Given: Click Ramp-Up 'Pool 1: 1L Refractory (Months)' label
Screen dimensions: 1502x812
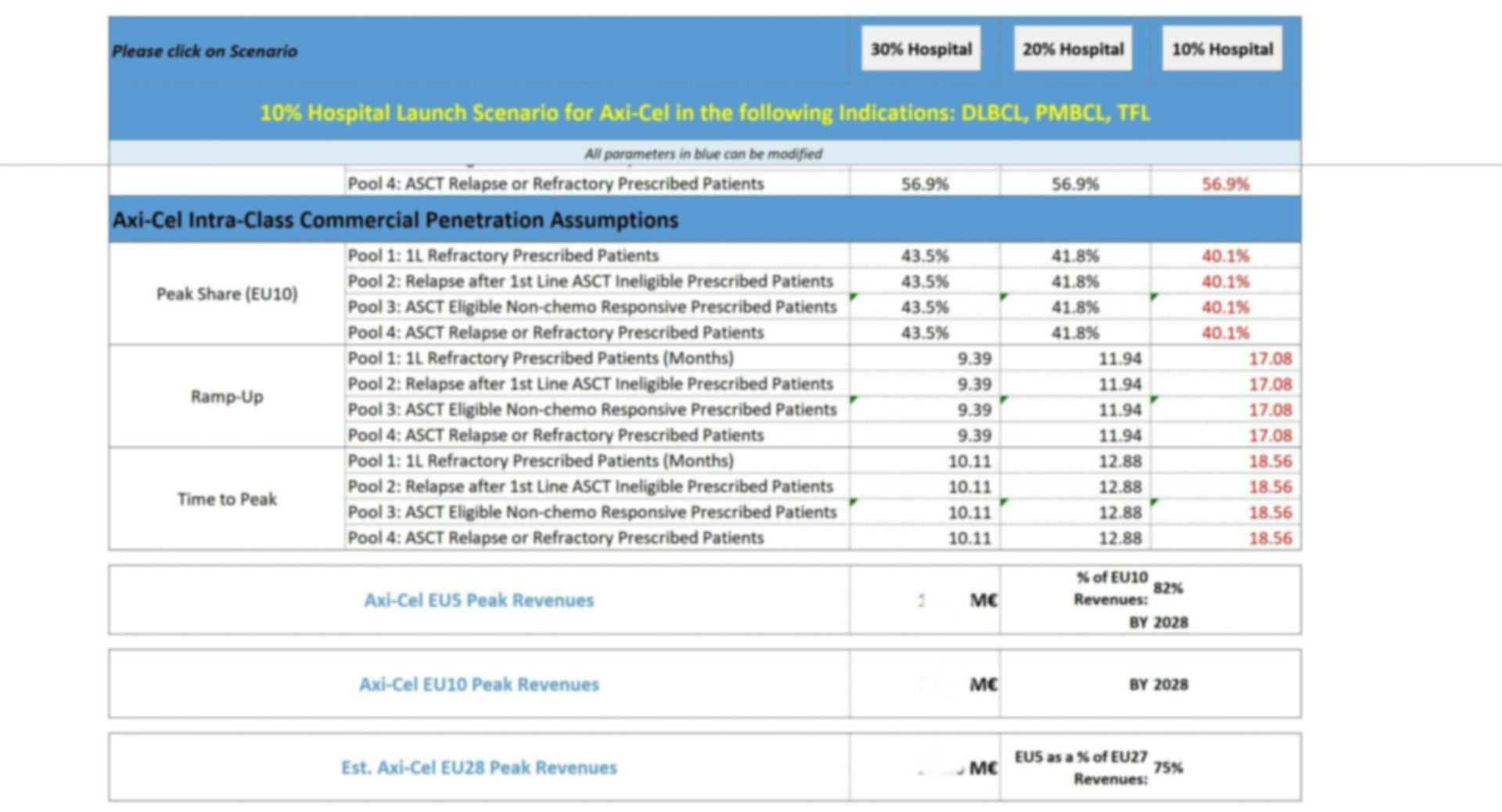Looking at the screenshot, I should (x=541, y=358).
